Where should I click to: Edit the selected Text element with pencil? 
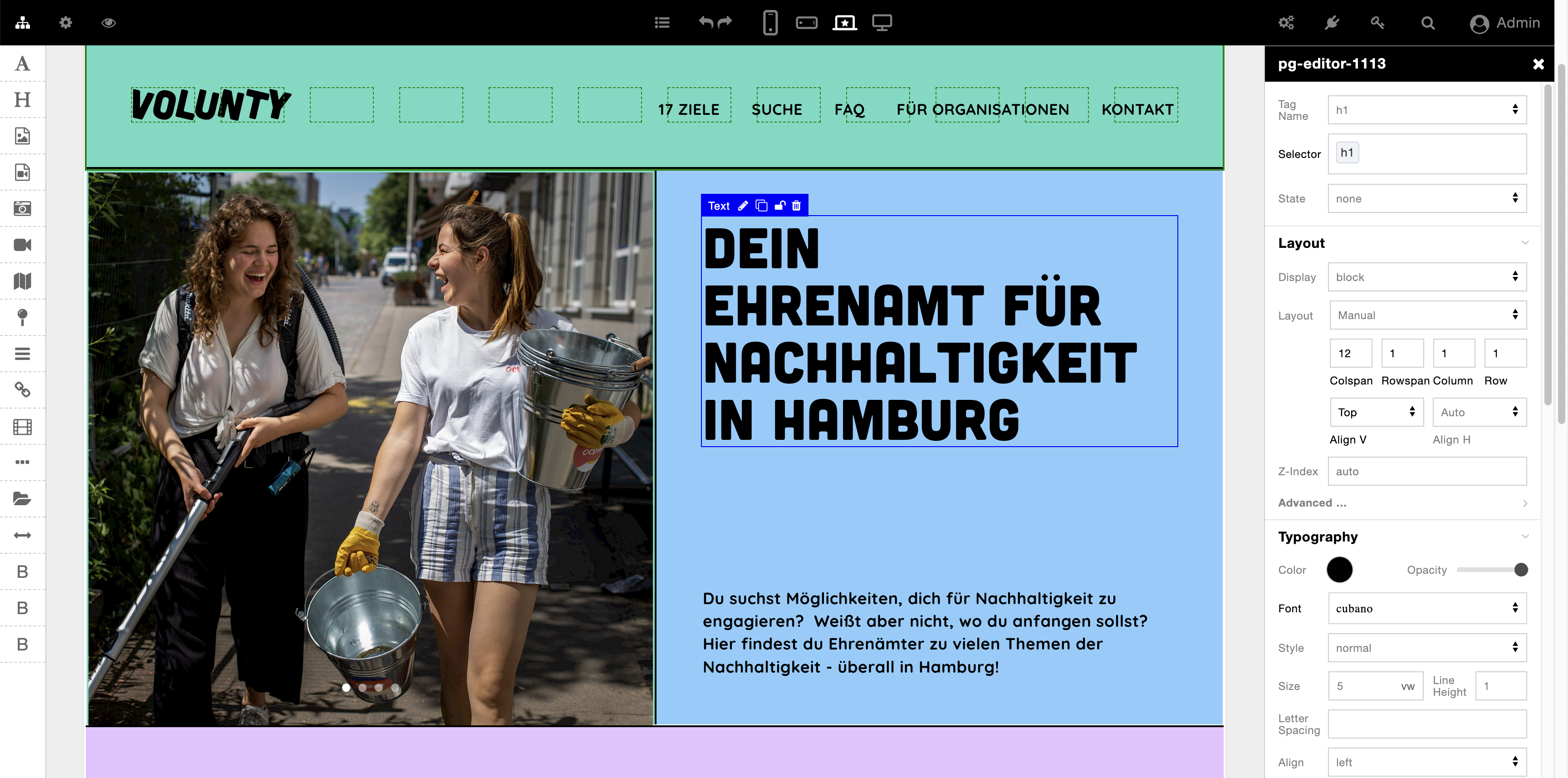(743, 206)
